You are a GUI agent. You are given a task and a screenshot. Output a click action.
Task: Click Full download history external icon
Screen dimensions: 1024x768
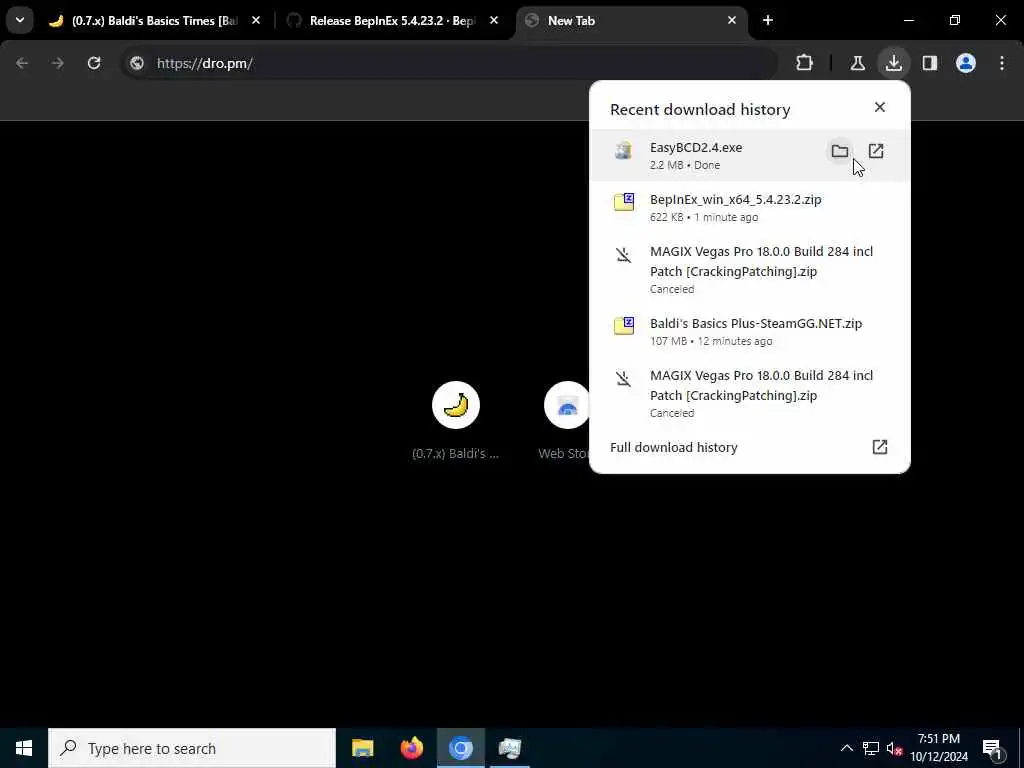pyautogui.click(x=880, y=447)
